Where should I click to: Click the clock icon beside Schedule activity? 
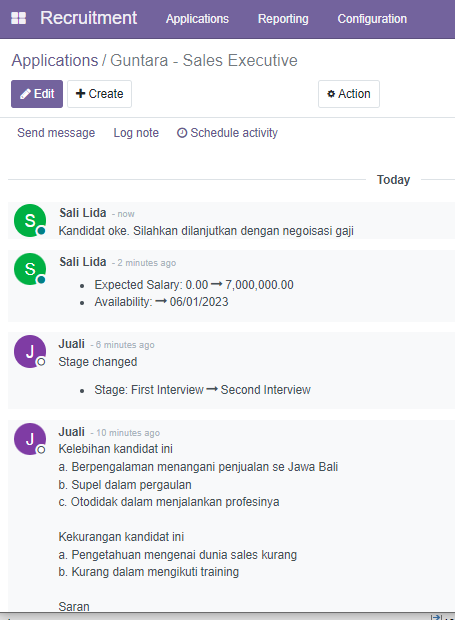(182, 133)
